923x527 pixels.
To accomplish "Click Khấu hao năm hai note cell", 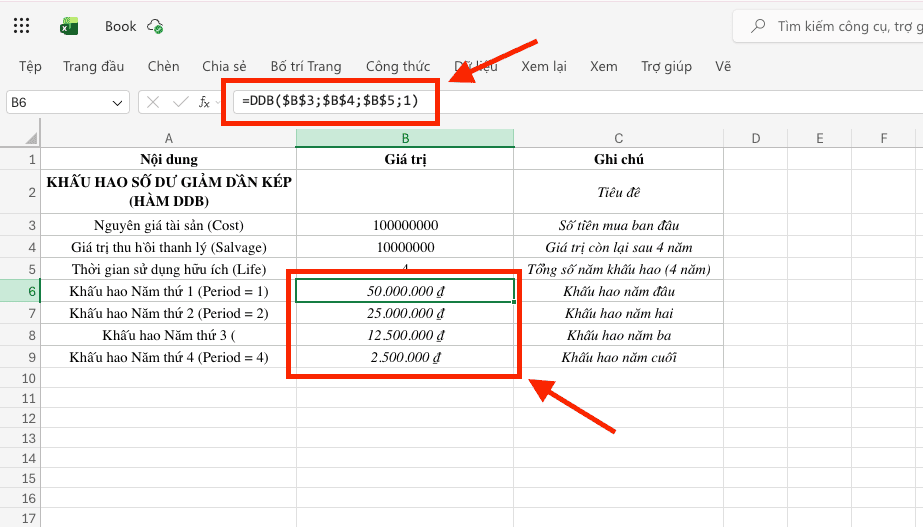I will [x=619, y=313].
